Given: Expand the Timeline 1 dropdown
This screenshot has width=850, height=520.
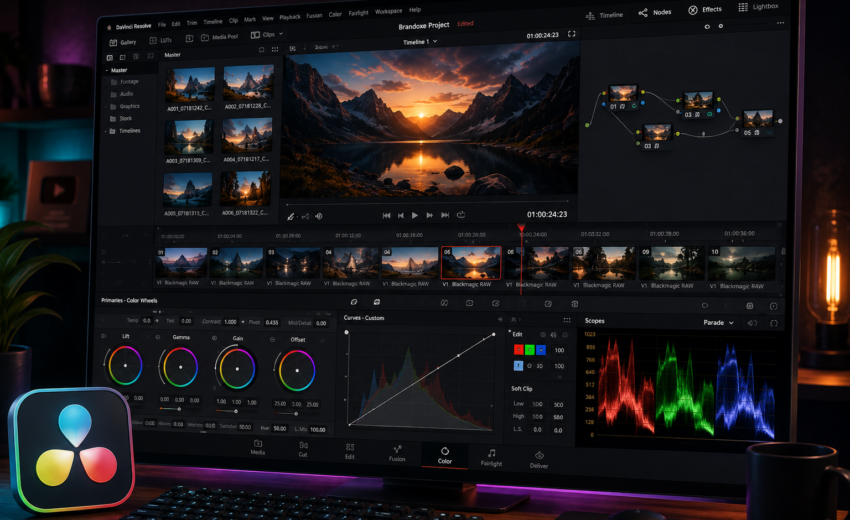Looking at the screenshot, I should click(435, 41).
